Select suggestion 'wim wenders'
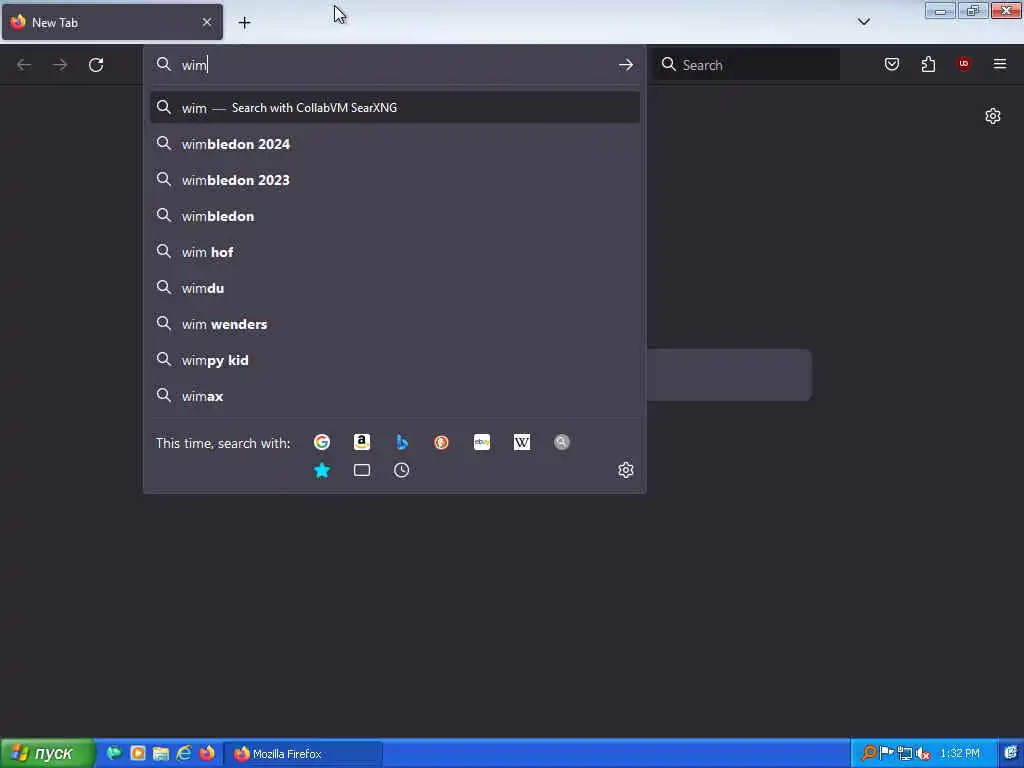Viewport: 1024px width, 768px height. point(394,324)
